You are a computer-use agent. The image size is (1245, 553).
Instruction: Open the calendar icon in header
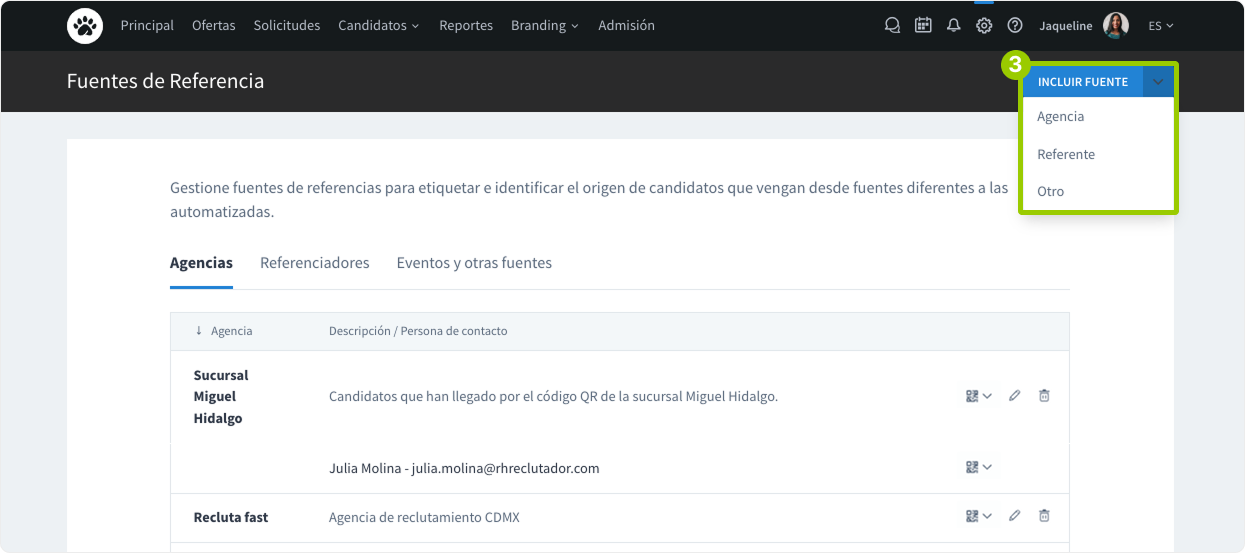(923, 26)
